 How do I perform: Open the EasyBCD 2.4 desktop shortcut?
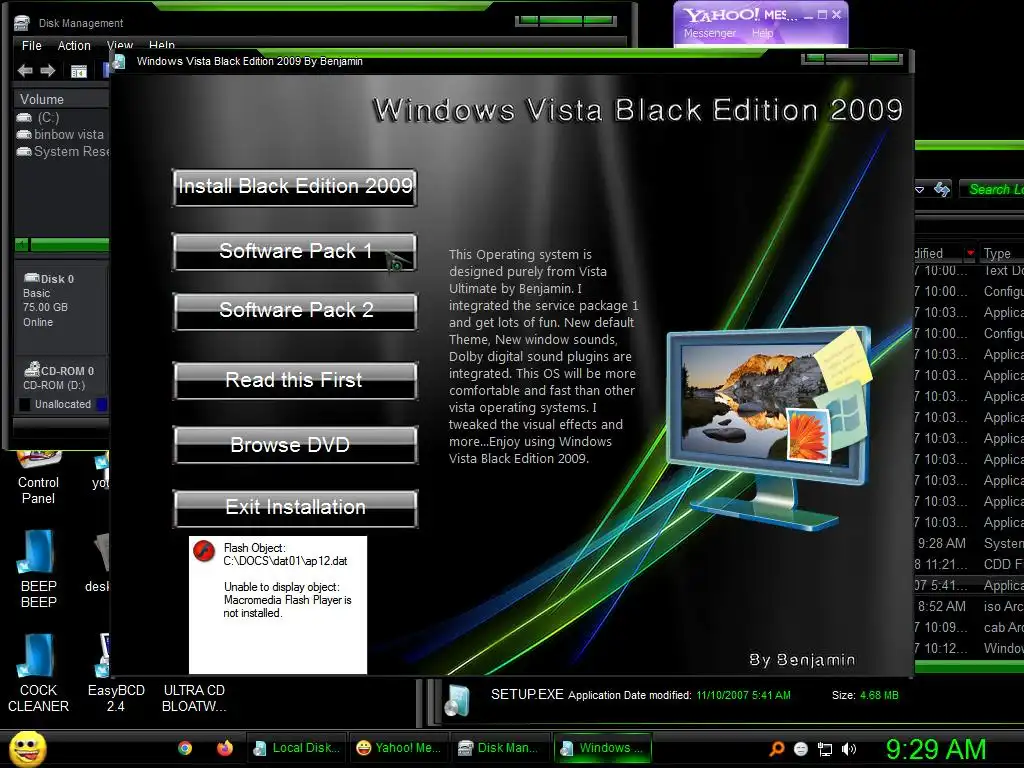[x=116, y=673]
